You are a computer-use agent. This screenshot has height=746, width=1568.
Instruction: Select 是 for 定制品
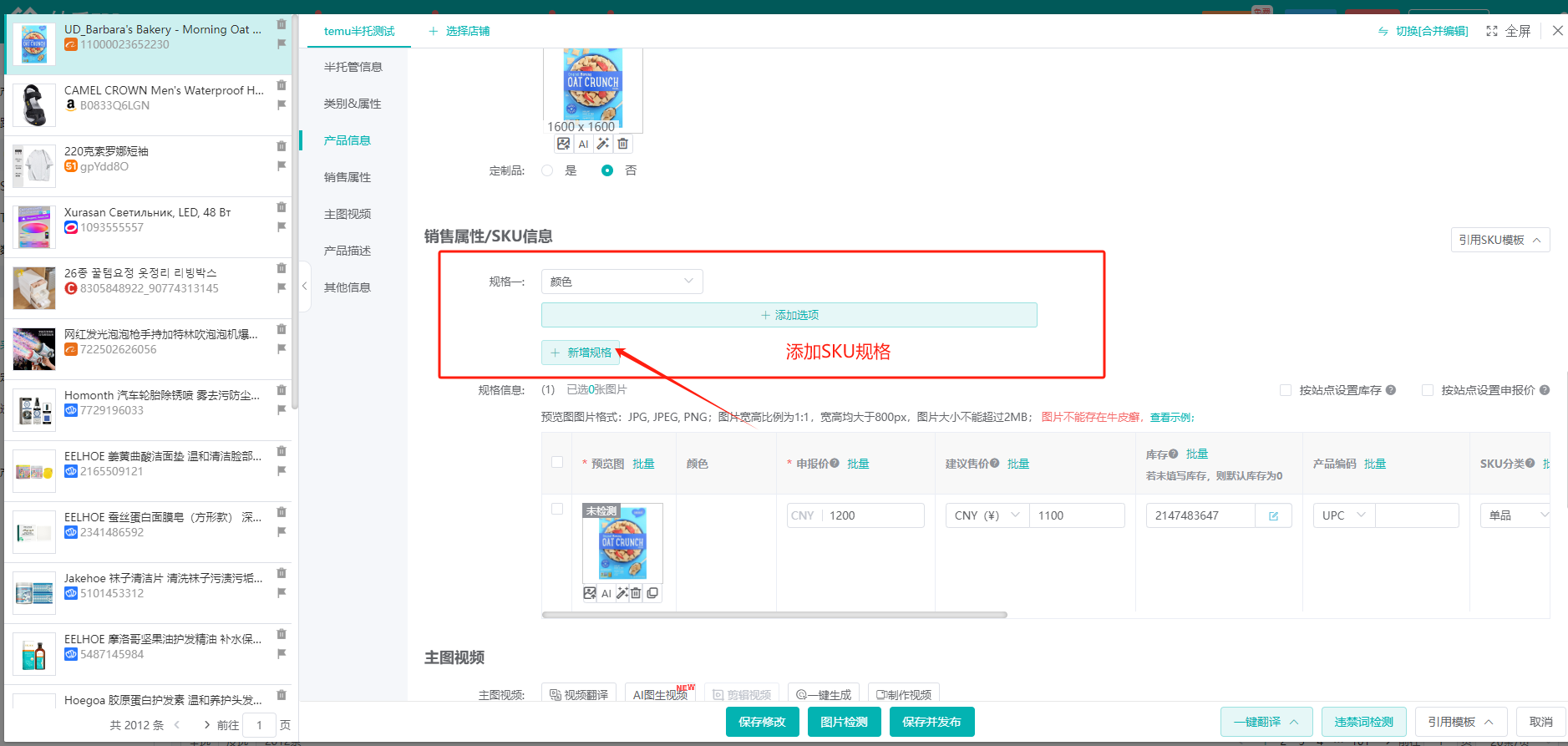click(x=547, y=170)
